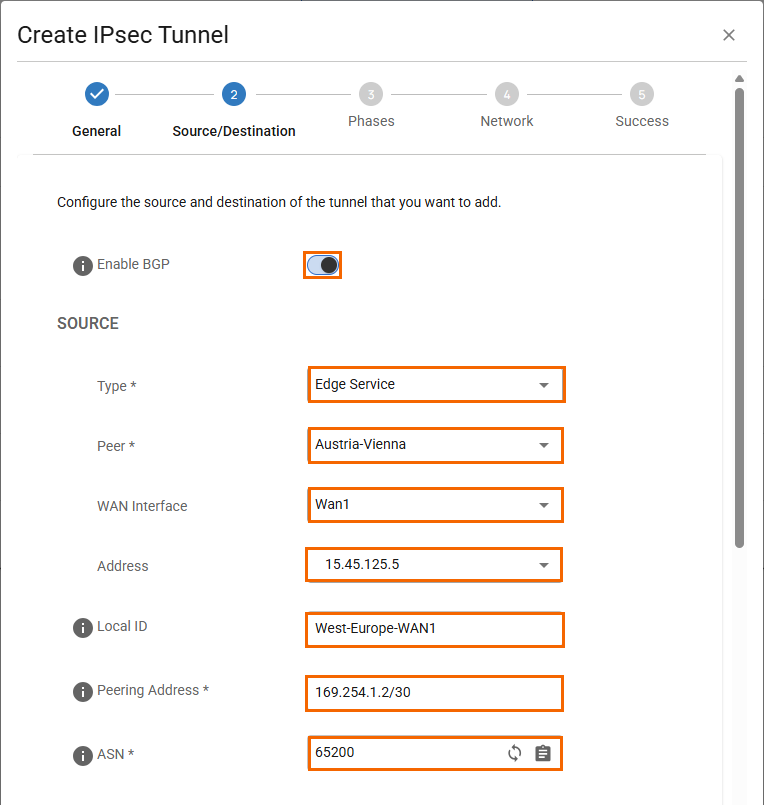Select the Success step number 5
764x805 pixels.
coord(642,95)
